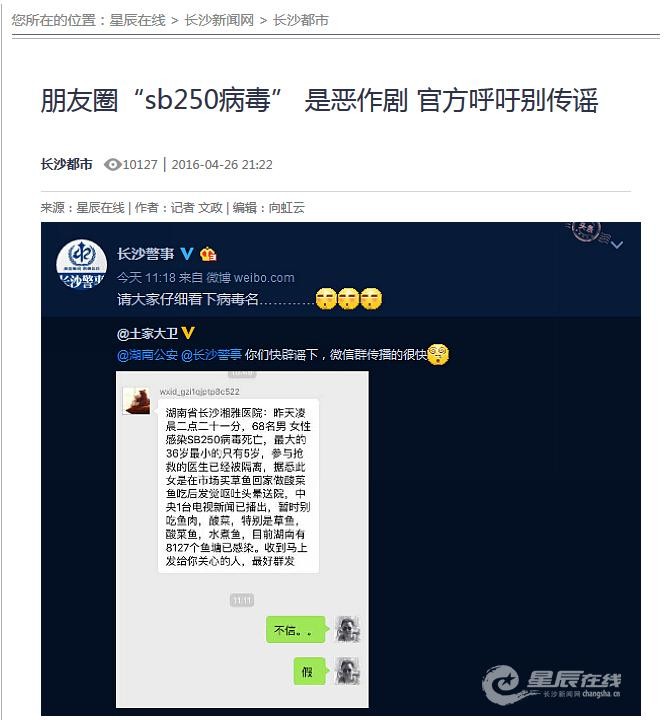
Task: Click the dizzy face emoji
Action: tap(438, 354)
